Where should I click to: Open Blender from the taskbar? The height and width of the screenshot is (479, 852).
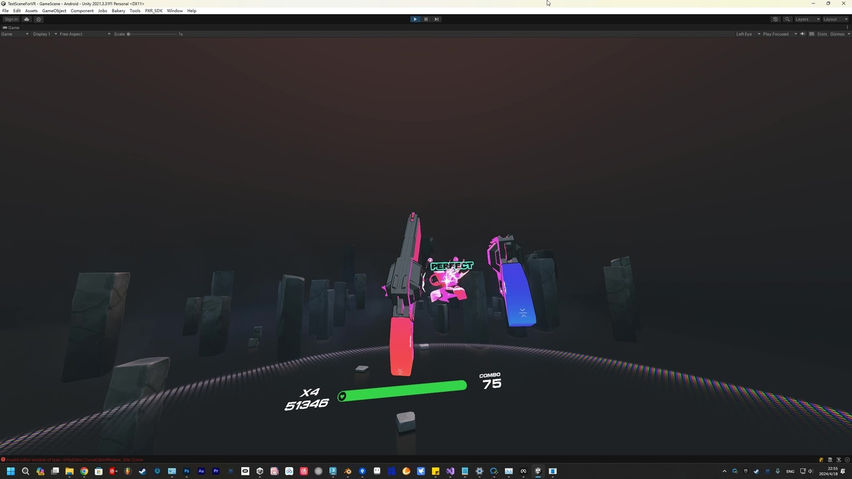point(348,471)
